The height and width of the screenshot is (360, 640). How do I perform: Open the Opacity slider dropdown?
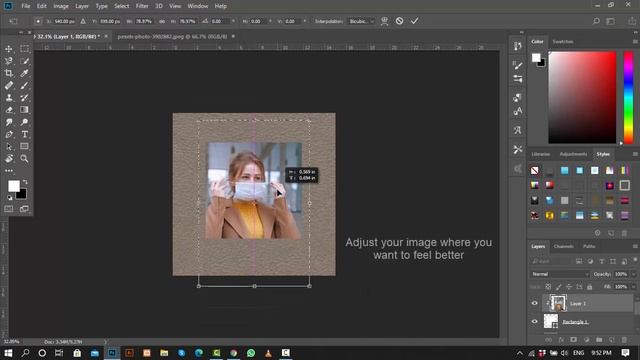633,274
